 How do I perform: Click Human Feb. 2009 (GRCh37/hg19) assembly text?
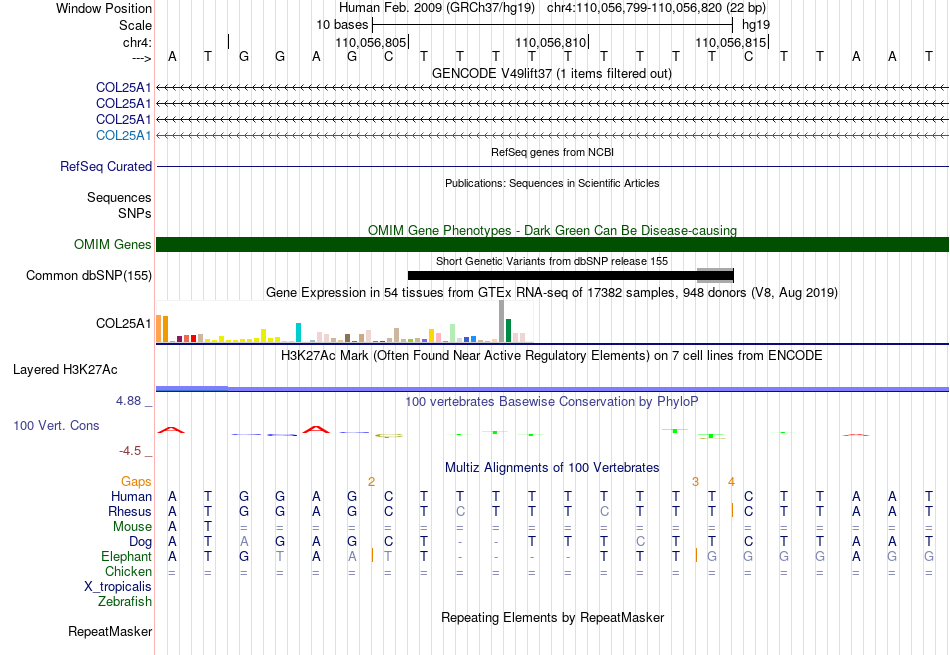[x=437, y=8]
